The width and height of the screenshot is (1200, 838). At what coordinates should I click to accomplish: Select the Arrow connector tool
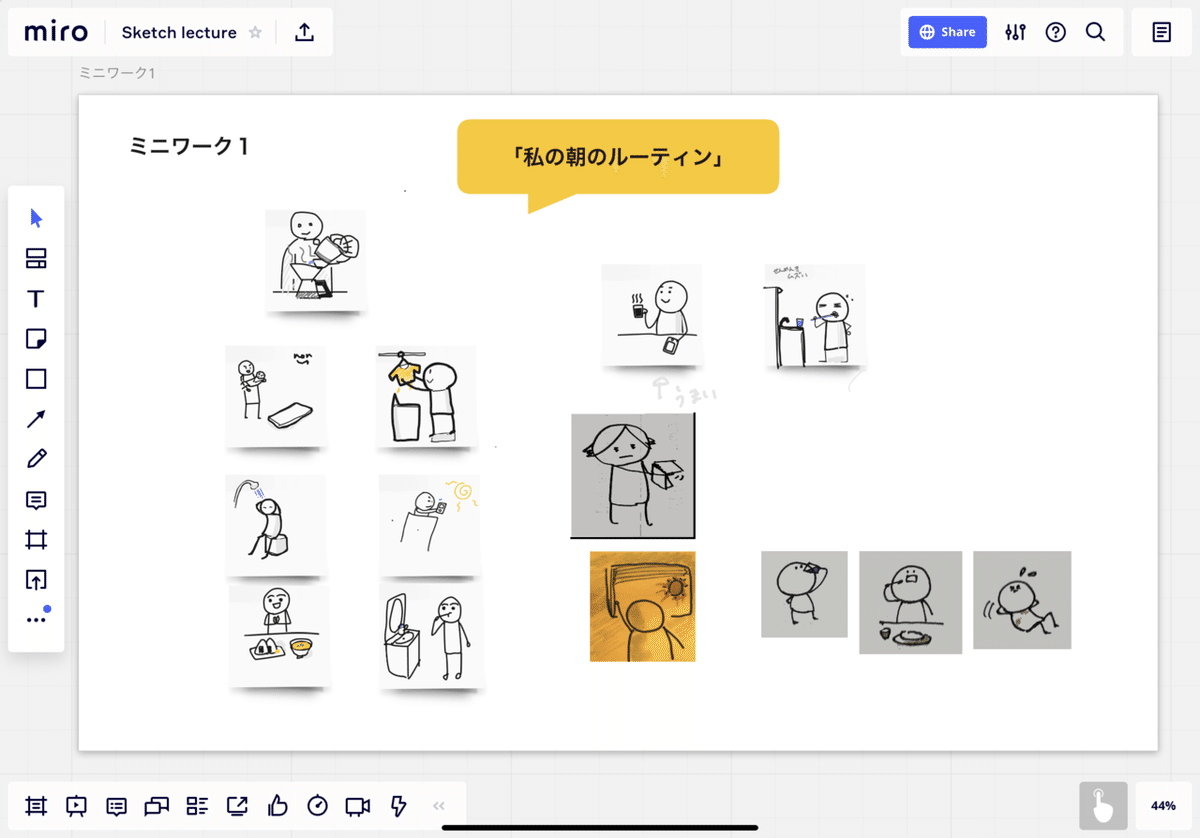click(x=36, y=418)
